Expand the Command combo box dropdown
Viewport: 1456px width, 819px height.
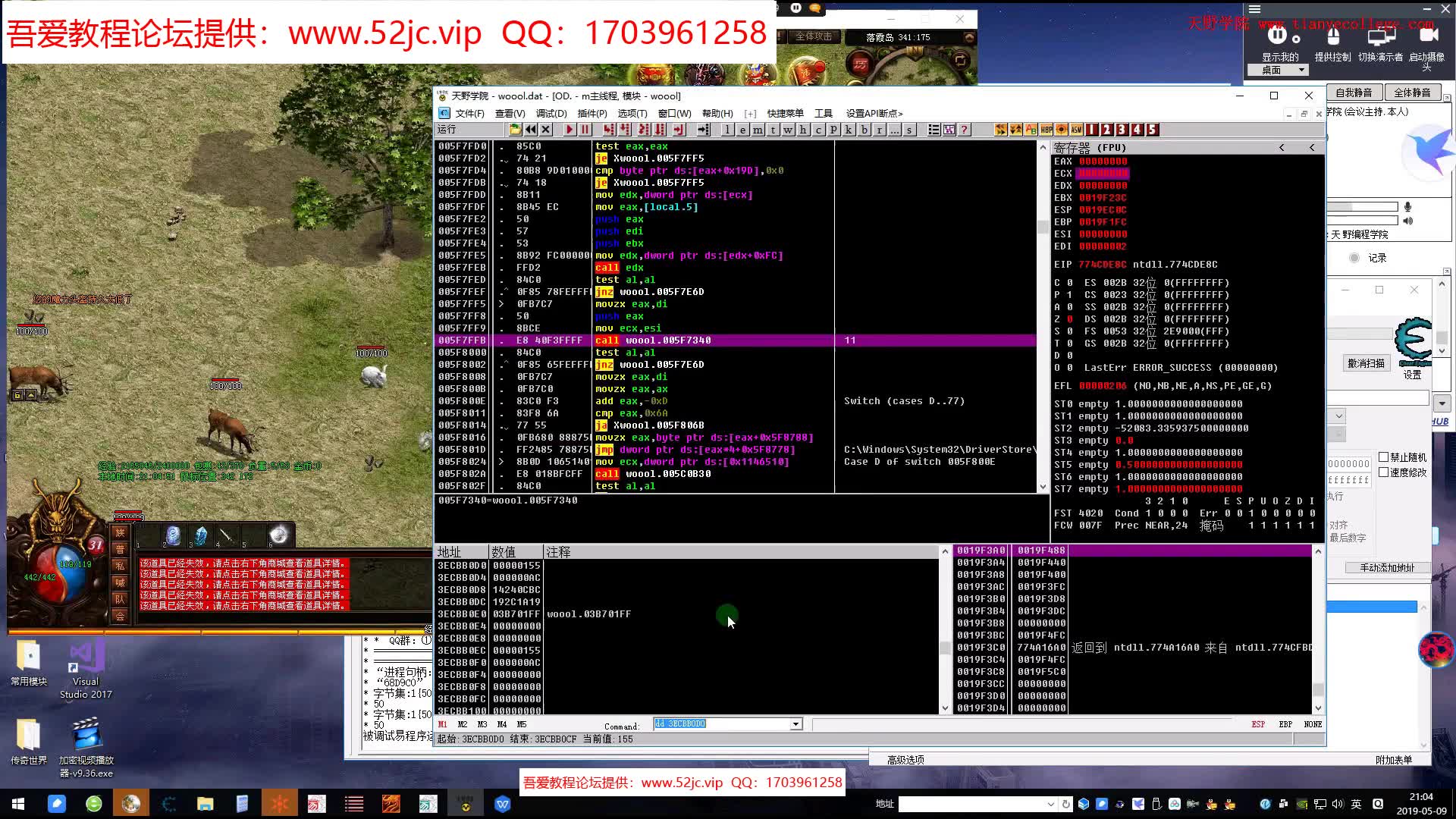[x=795, y=724]
